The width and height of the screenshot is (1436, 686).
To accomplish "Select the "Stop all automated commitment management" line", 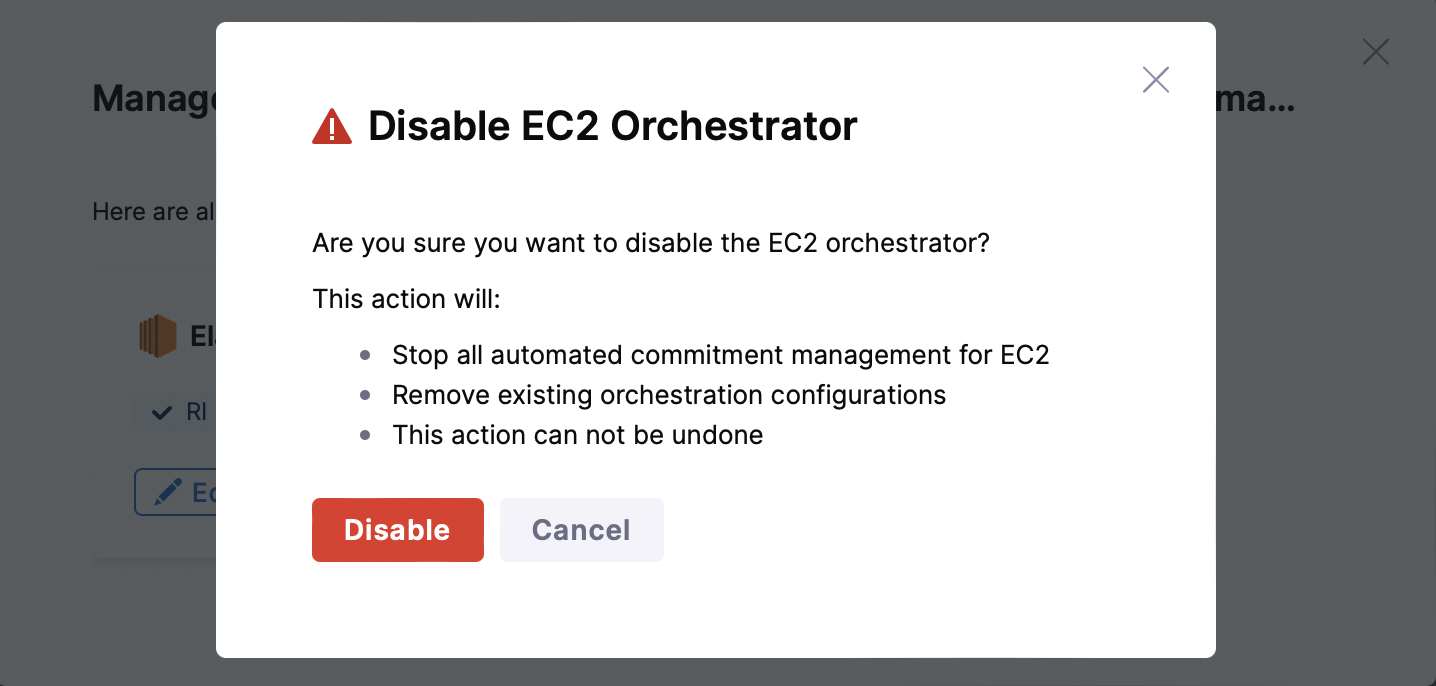I will coord(720,355).
